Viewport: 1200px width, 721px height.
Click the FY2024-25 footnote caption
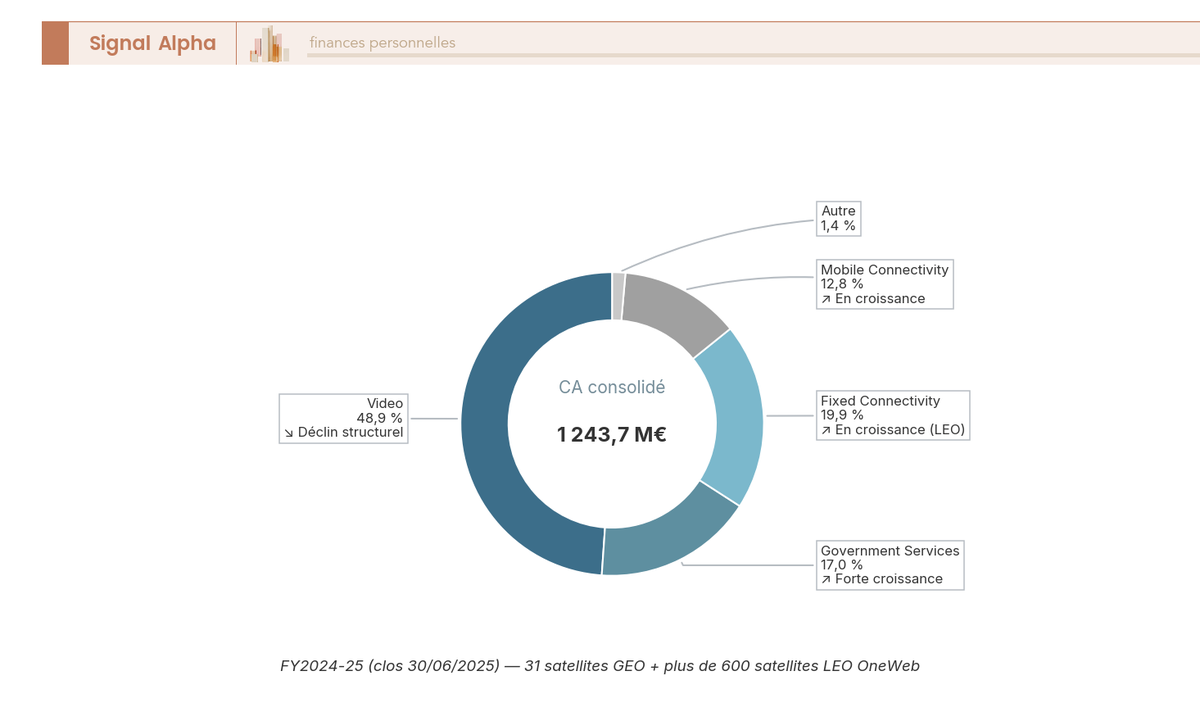[x=600, y=666]
